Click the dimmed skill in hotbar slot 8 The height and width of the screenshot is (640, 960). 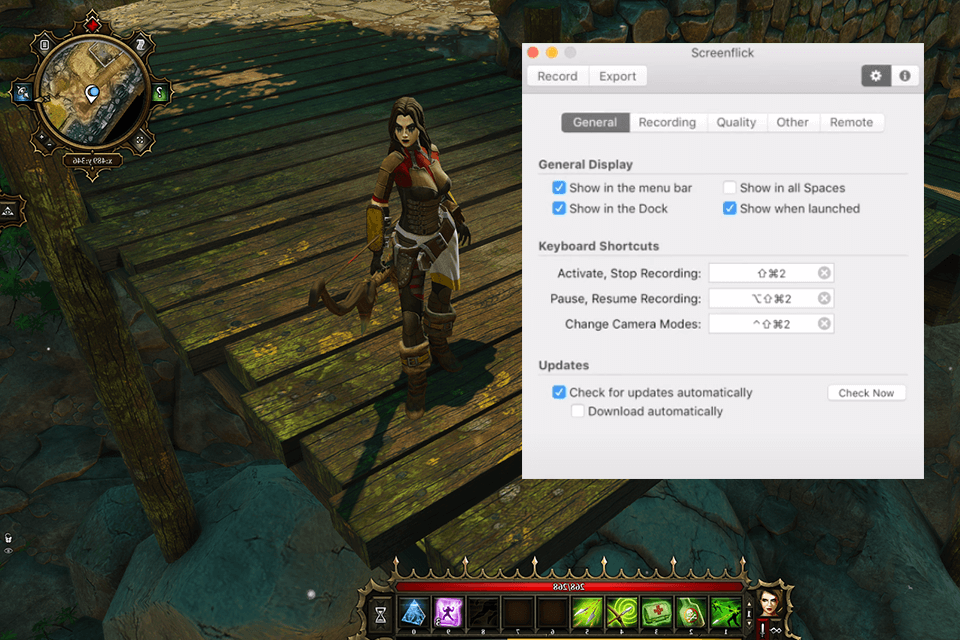pyautogui.click(x=483, y=612)
